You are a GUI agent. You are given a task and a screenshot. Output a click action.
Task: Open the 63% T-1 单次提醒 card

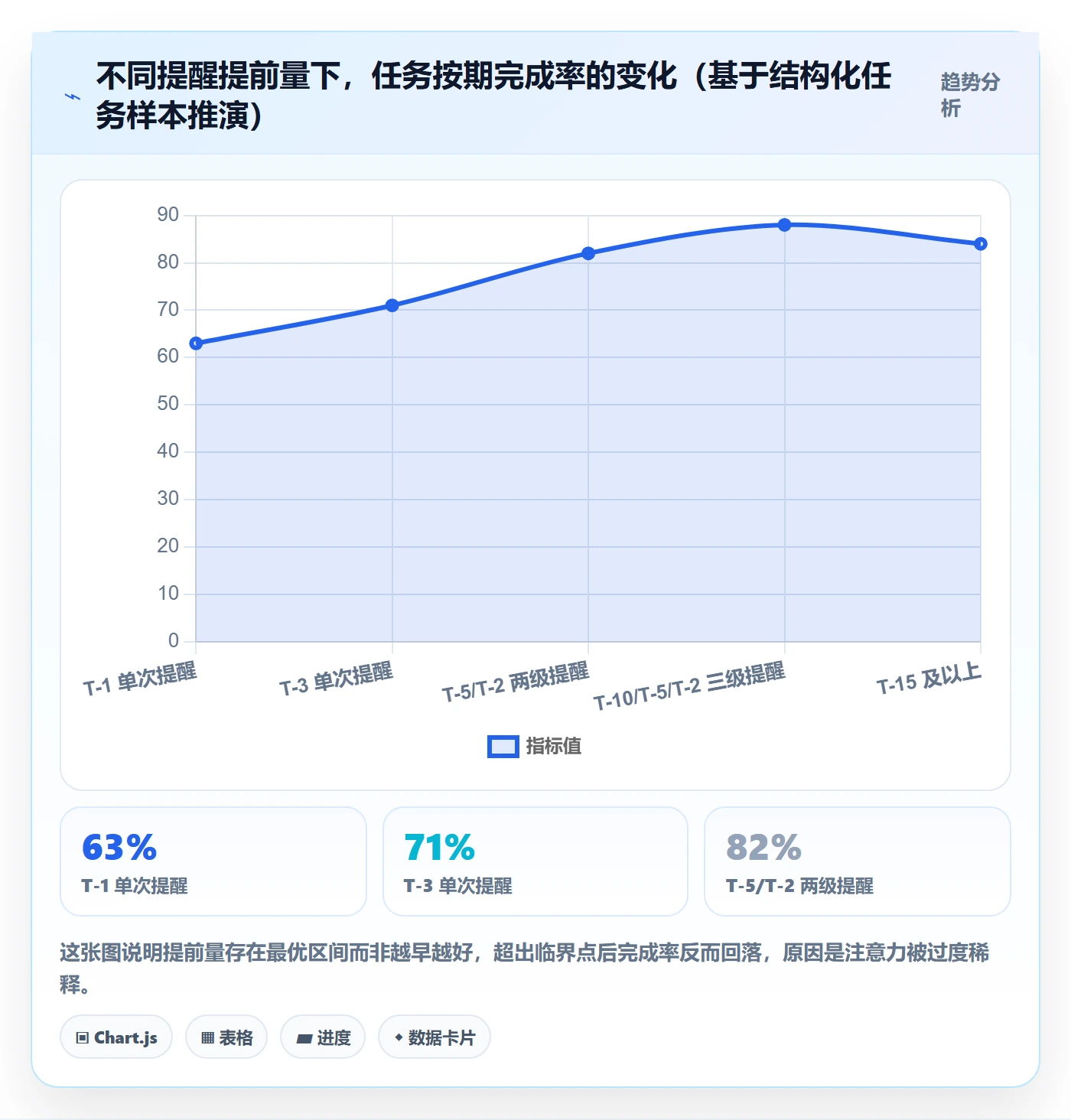(213, 861)
